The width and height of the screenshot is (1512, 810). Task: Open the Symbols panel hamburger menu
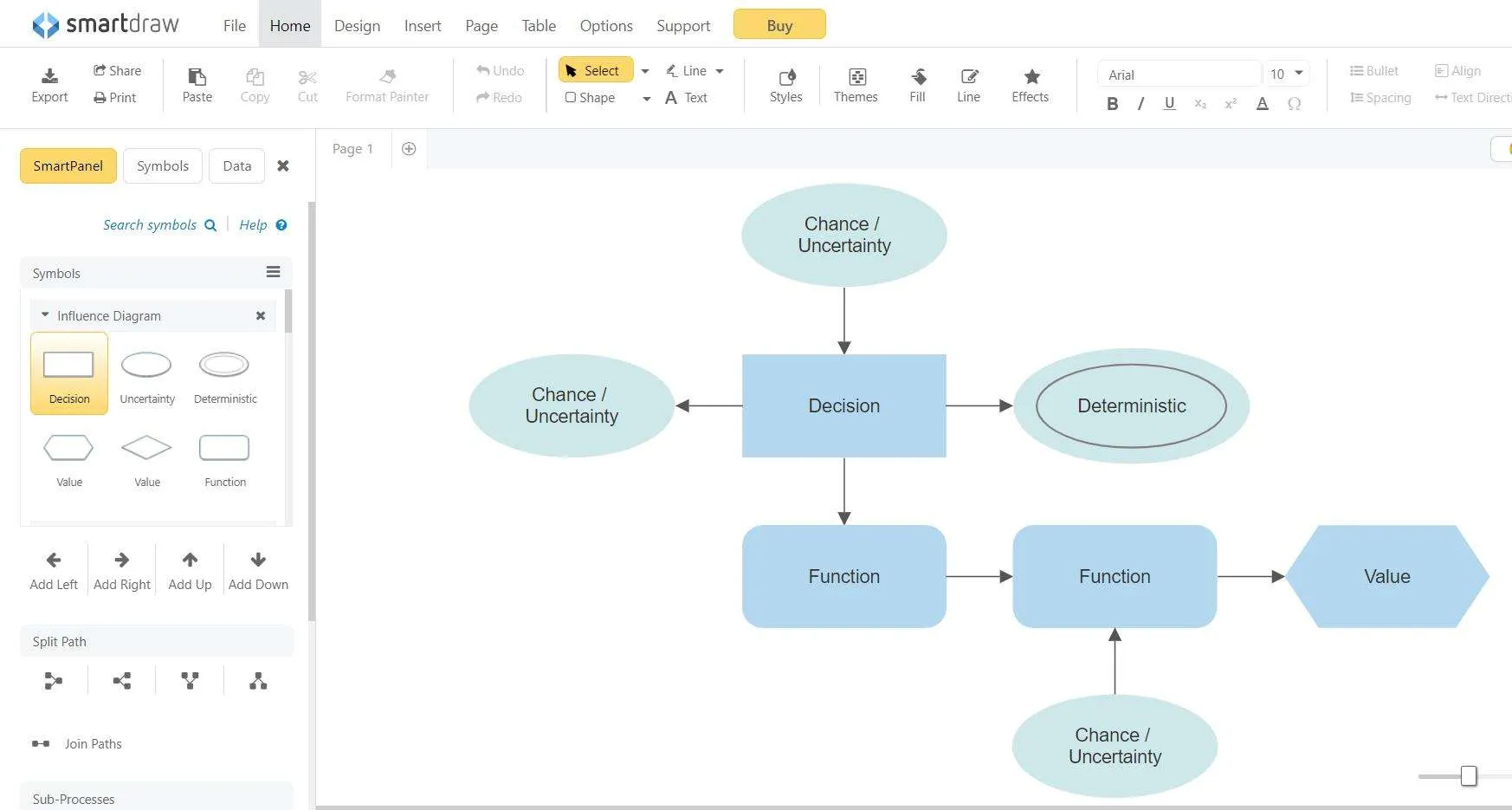(273, 272)
